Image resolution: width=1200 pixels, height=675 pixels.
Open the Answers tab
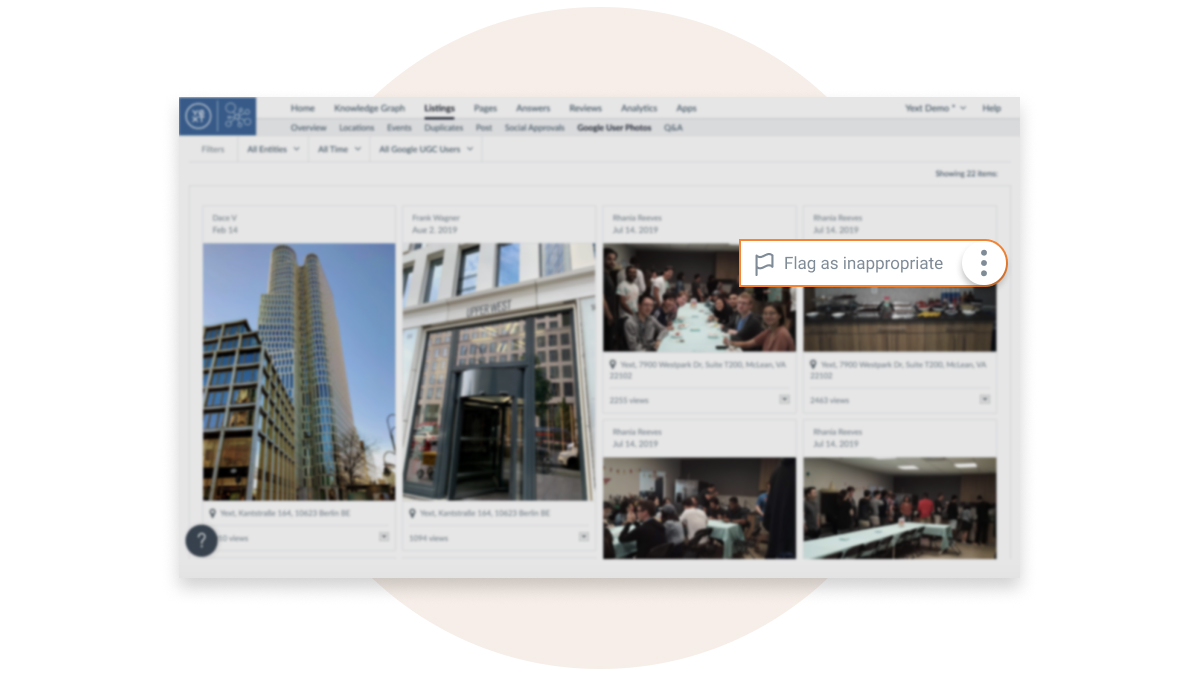(x=533, y=108)
